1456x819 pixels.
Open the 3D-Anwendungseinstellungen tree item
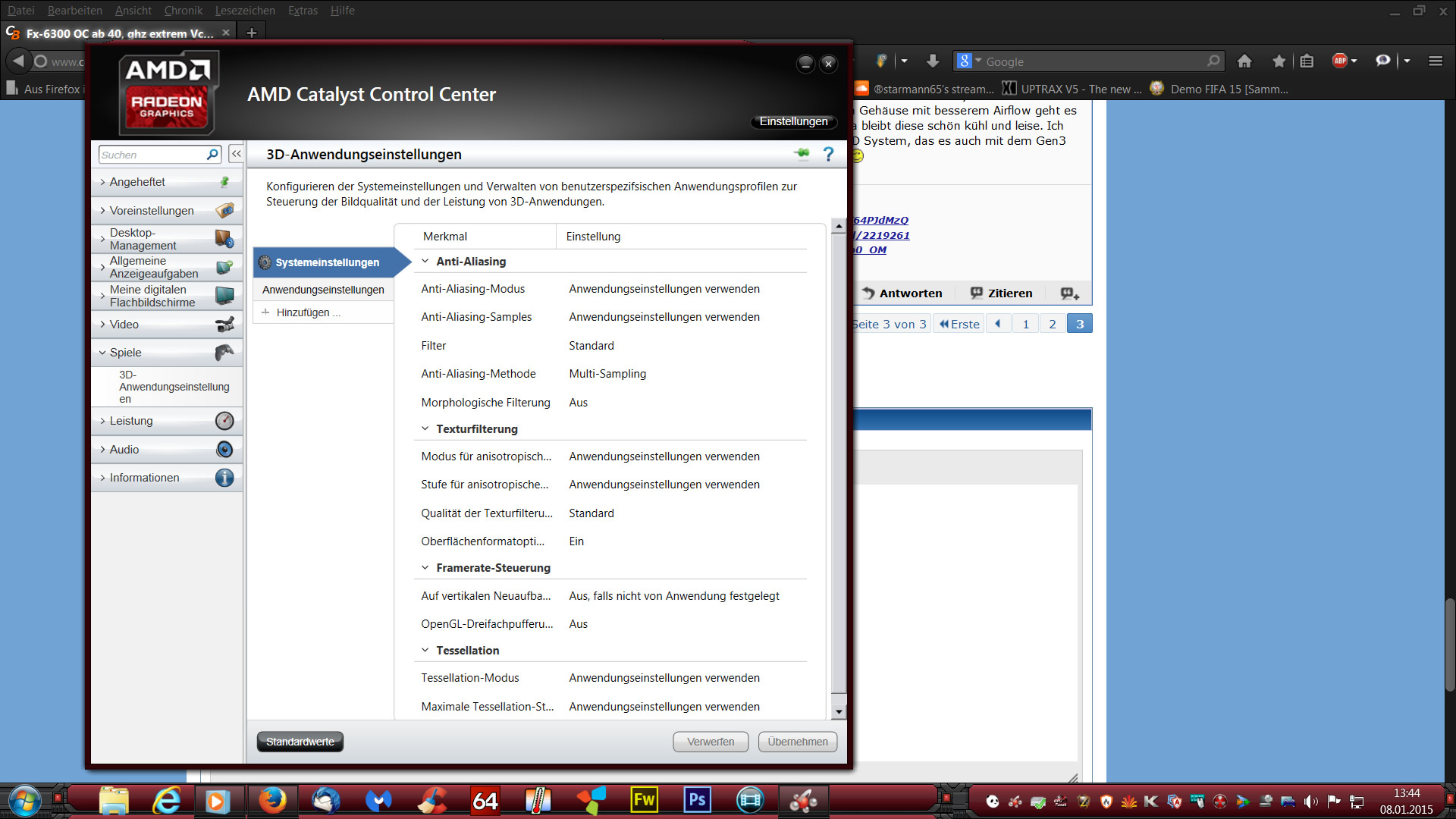174,387
